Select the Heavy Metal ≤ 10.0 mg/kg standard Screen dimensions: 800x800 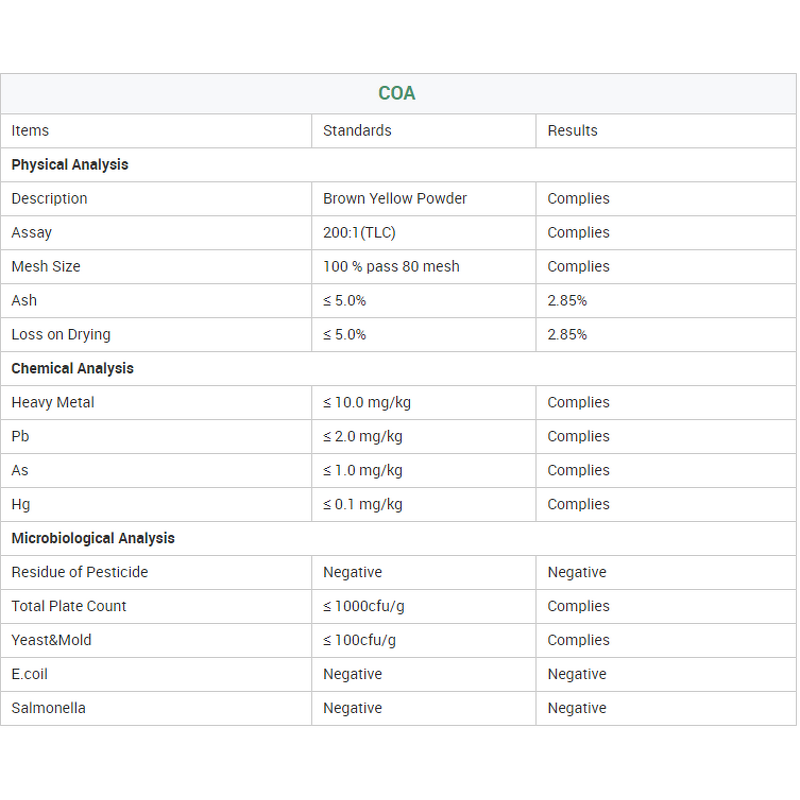367,403
